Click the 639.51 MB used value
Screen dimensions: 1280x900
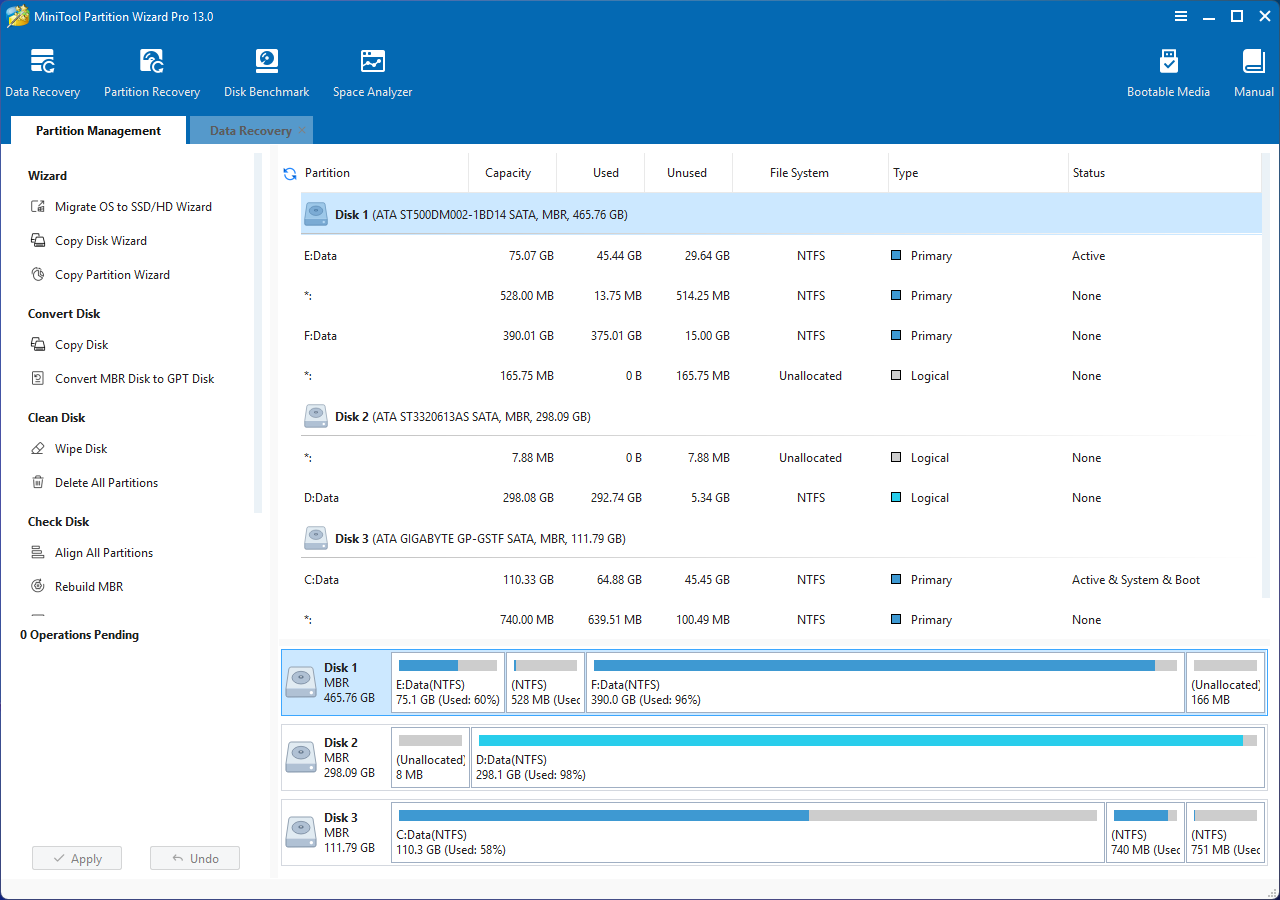615,620
